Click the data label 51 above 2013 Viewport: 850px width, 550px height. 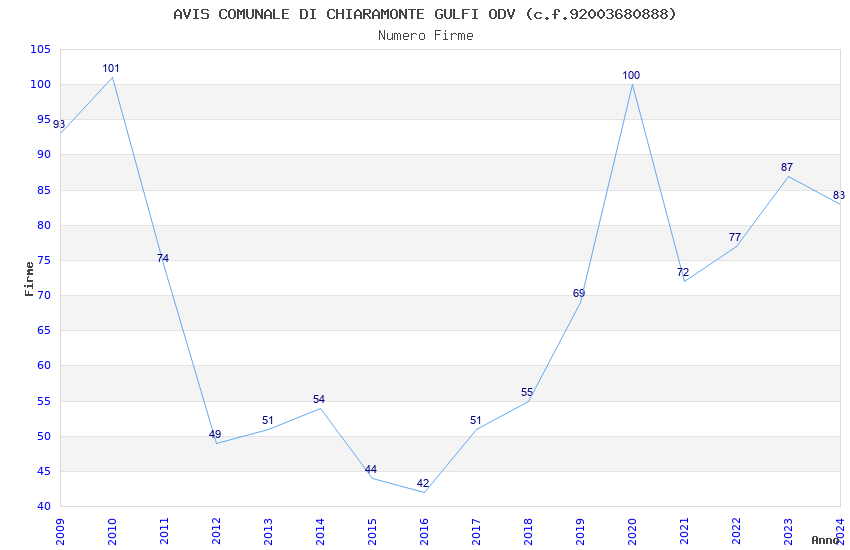pyautogui.click(x=267, y=420)
